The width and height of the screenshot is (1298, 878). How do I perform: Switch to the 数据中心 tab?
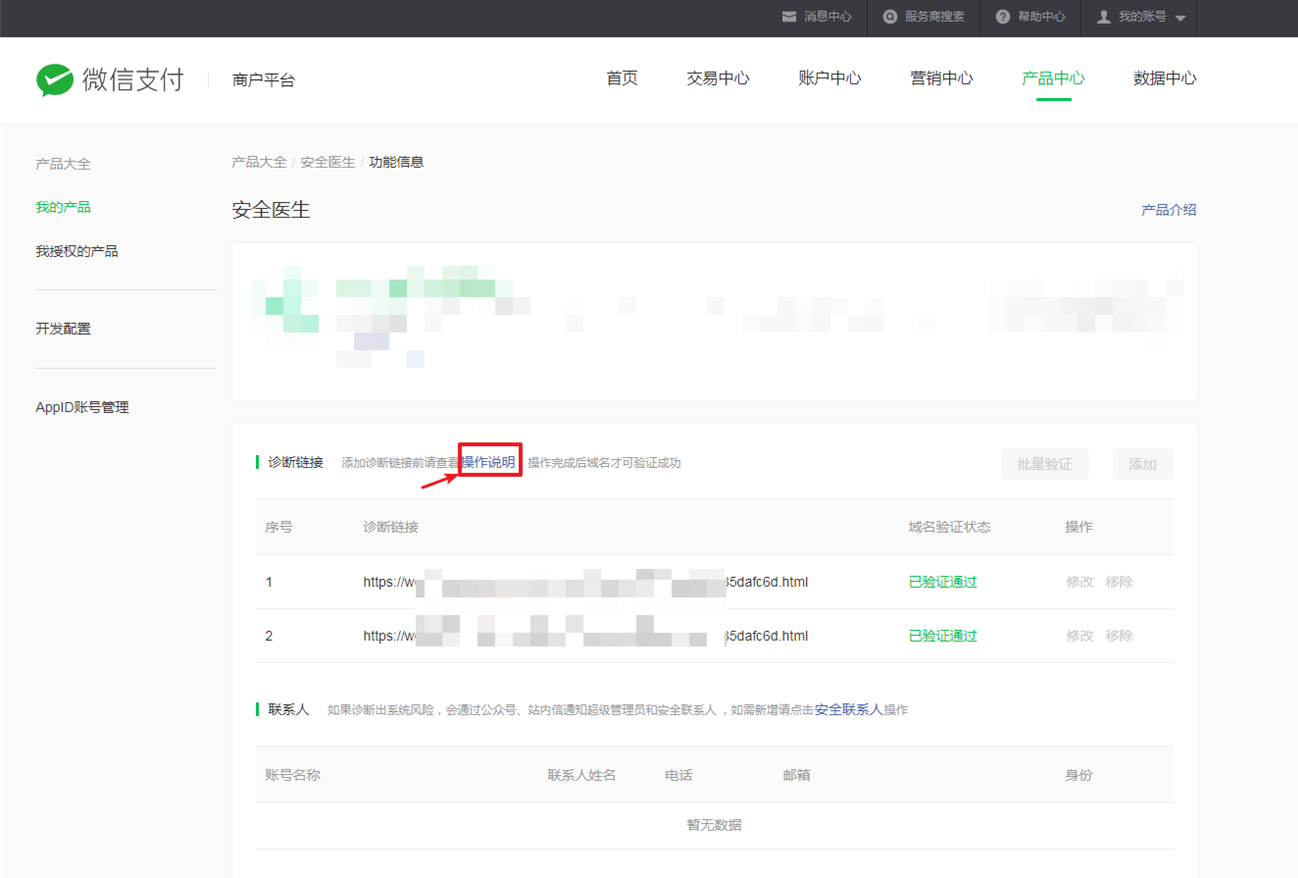pyautogui.click(x=1165, y=78)
